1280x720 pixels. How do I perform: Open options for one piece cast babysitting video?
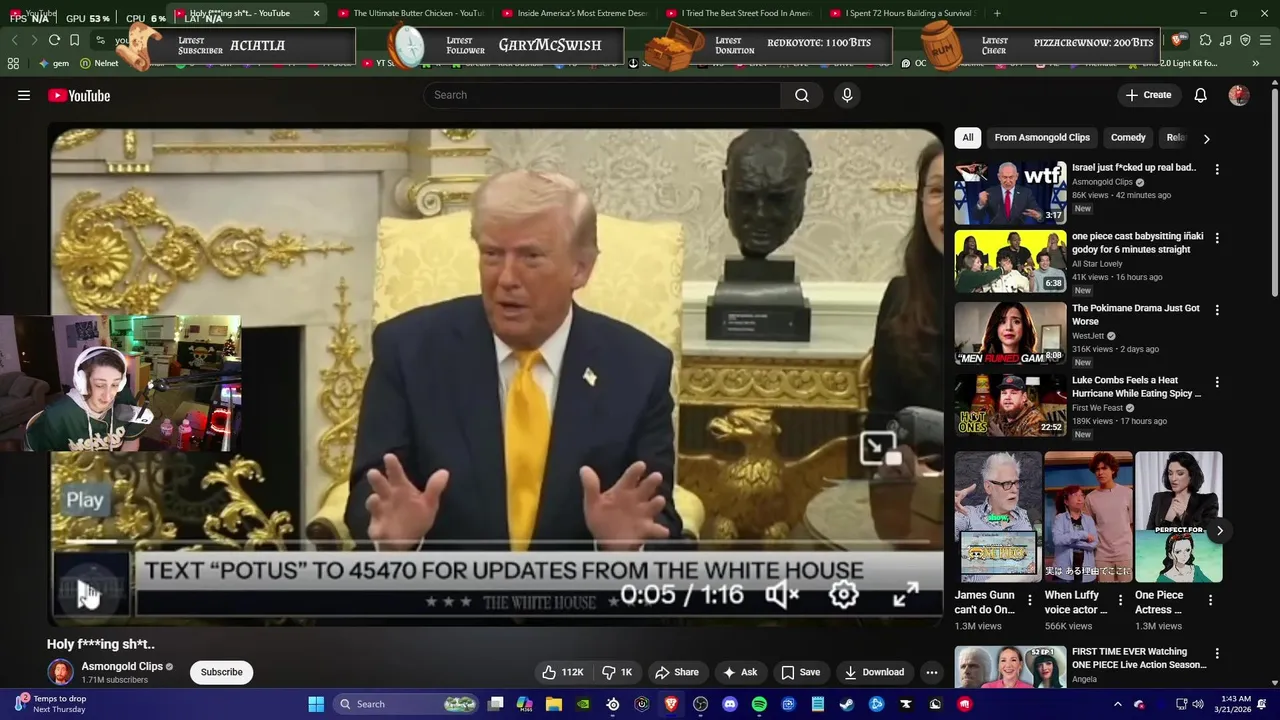(x=1217, y=239)
